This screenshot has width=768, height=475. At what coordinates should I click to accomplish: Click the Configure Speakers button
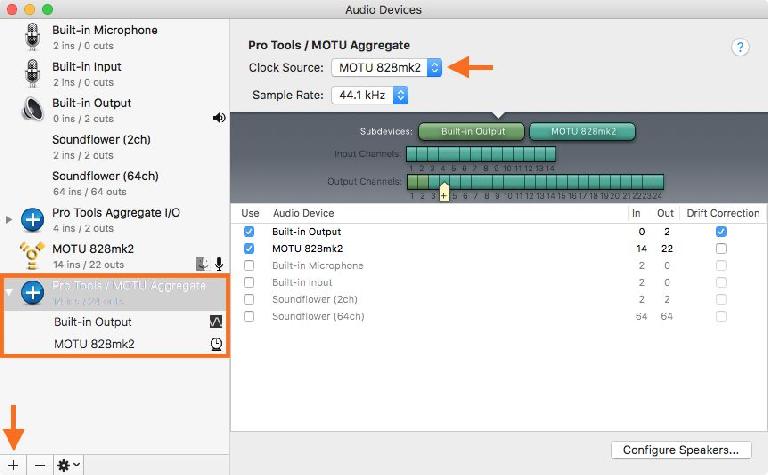(x=681, y=450)
